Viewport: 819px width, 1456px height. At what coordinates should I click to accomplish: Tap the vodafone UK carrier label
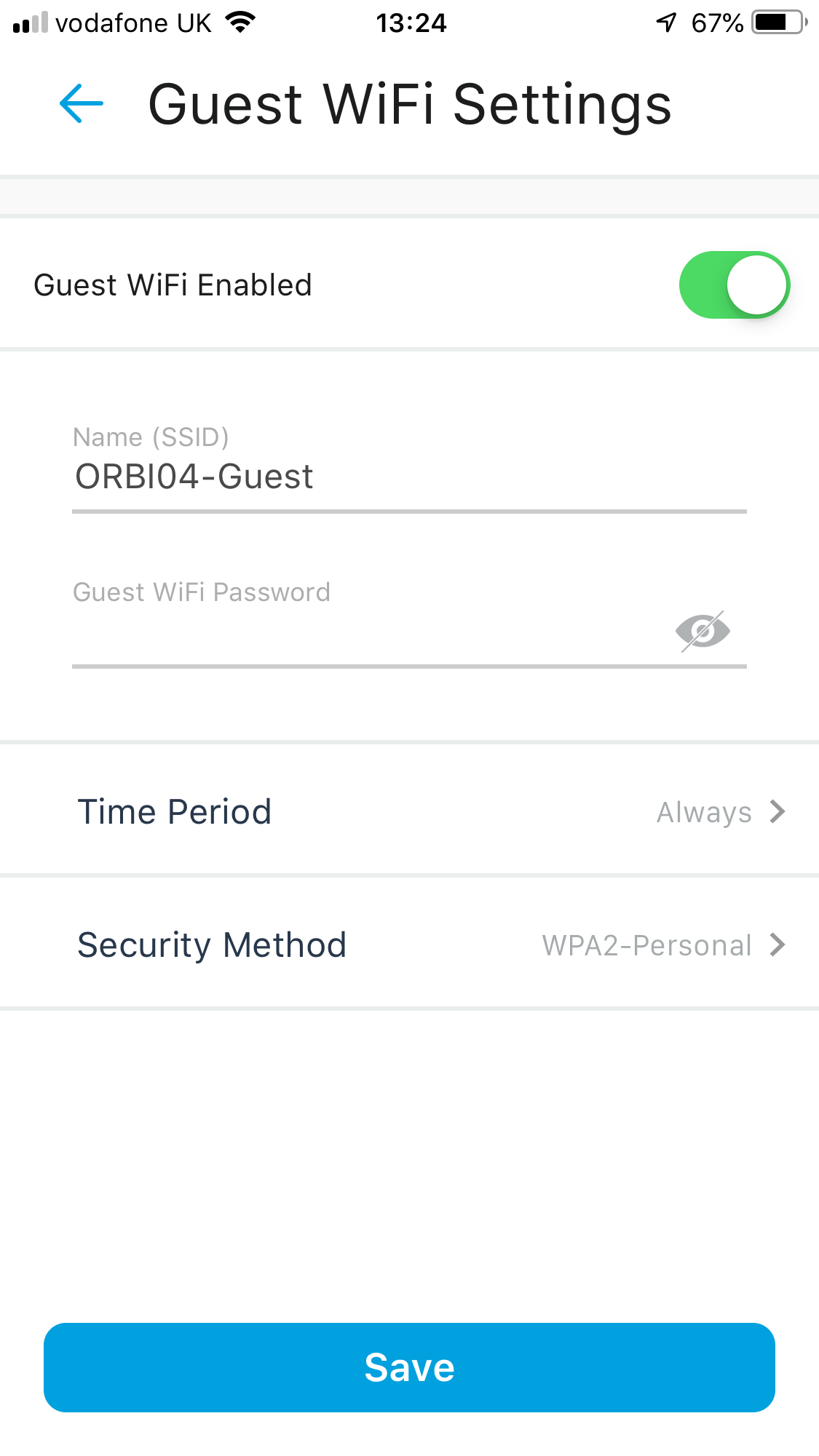point(133,23)
